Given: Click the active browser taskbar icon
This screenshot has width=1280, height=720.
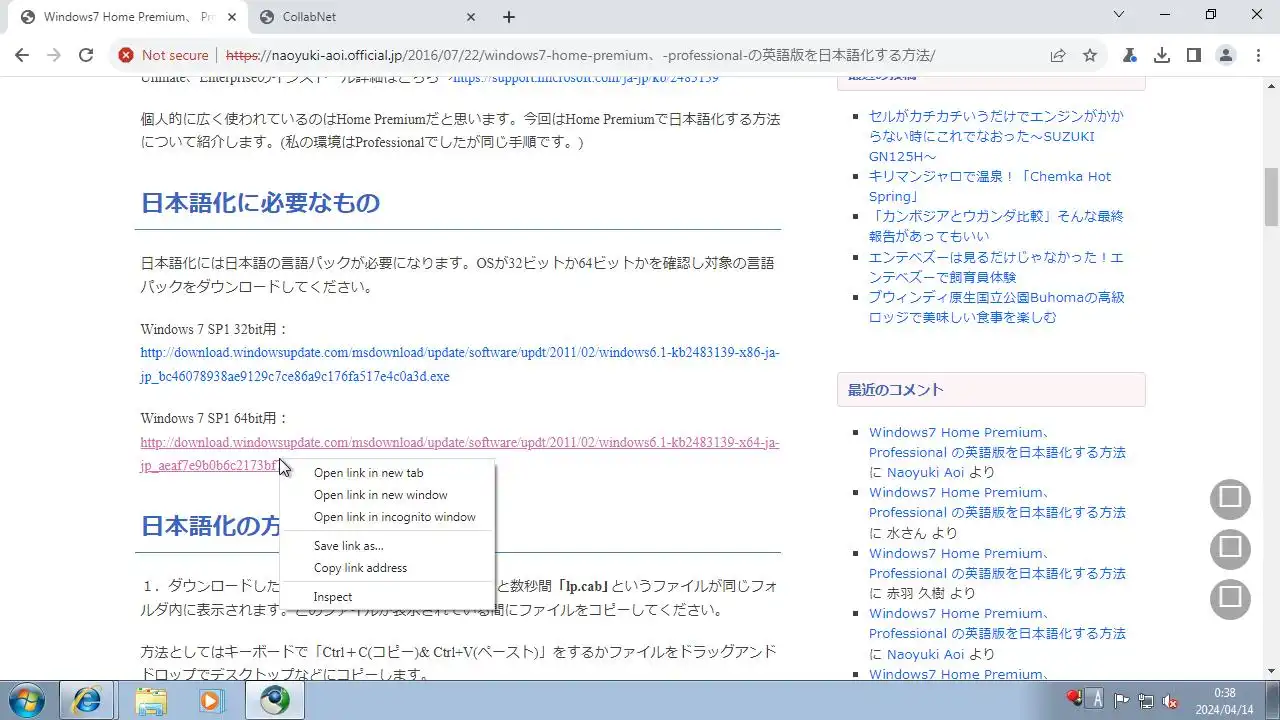Looking at the screenshot, I should pos(275,701).
